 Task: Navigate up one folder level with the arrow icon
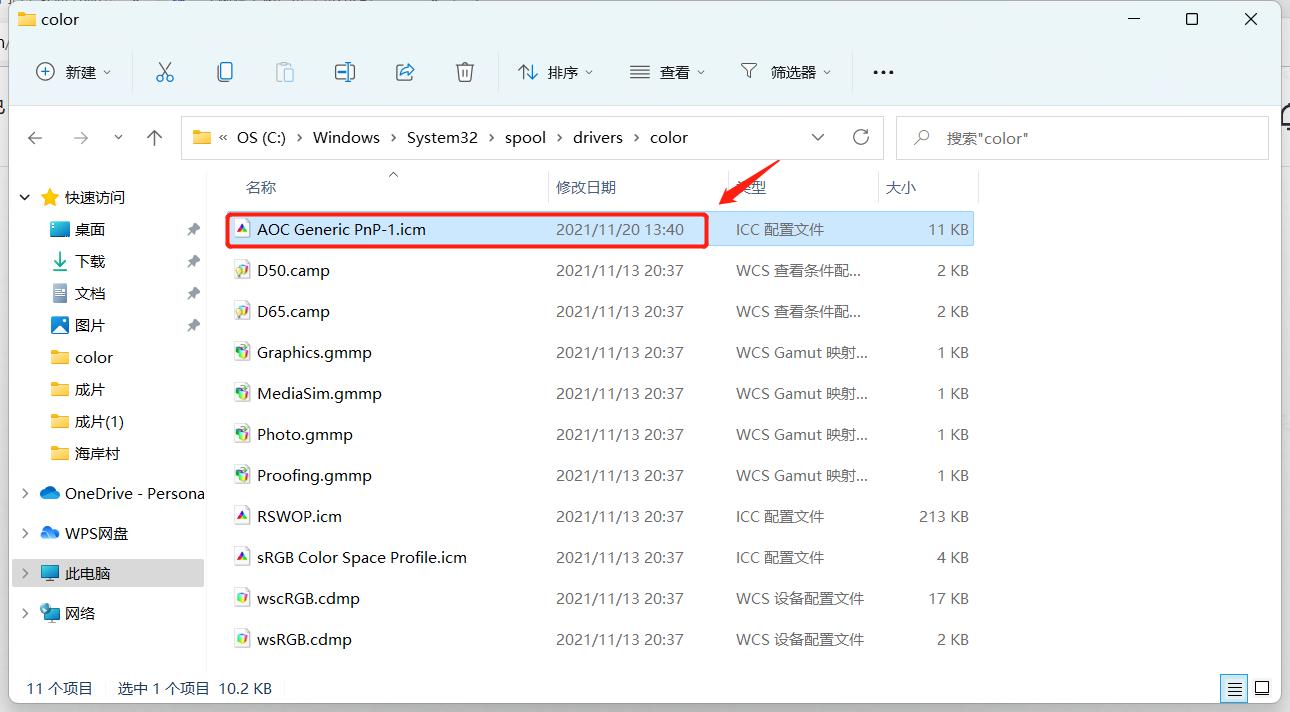[x=155, y=137]
